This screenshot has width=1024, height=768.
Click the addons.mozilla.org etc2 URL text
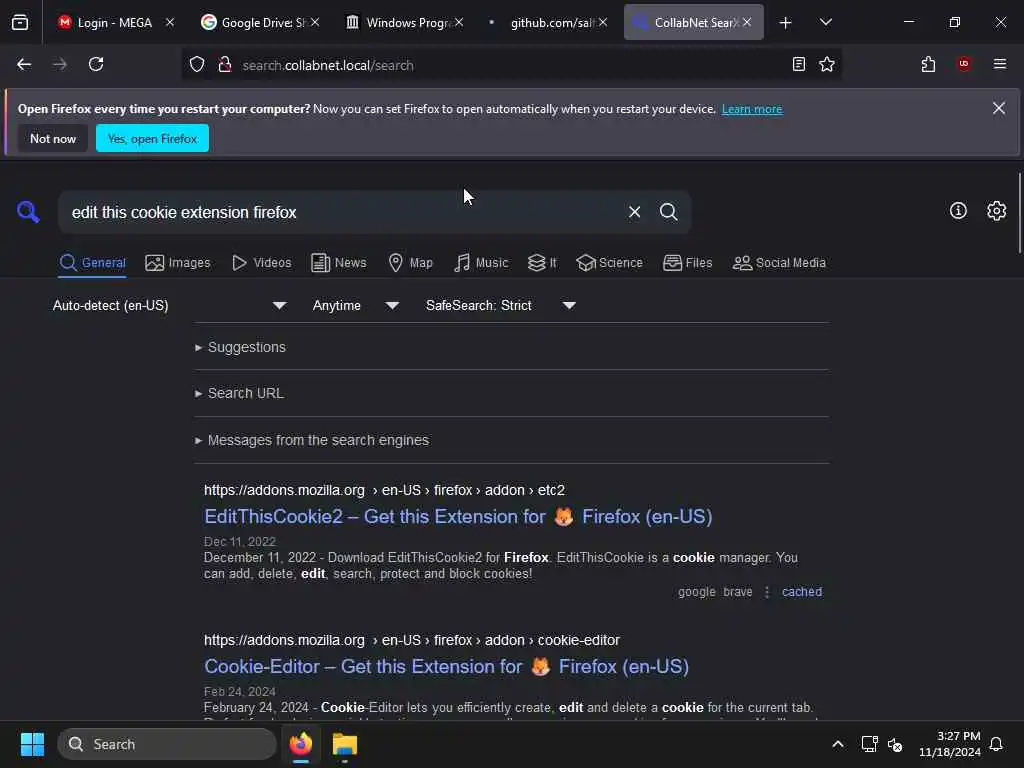384,490
